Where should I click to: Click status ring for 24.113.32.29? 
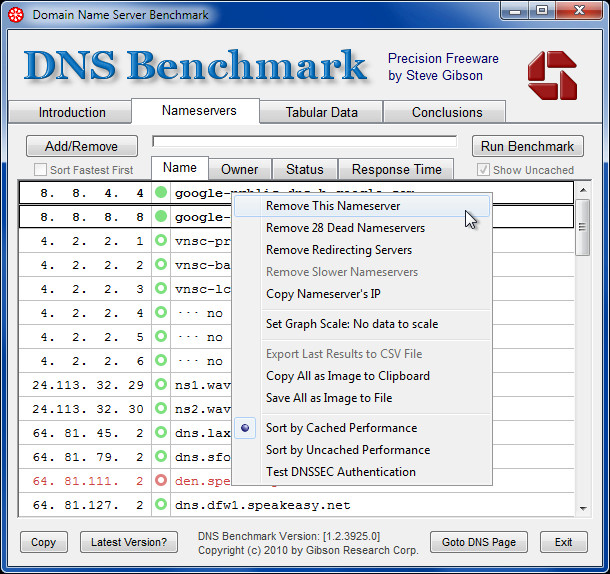pos(161,384)
